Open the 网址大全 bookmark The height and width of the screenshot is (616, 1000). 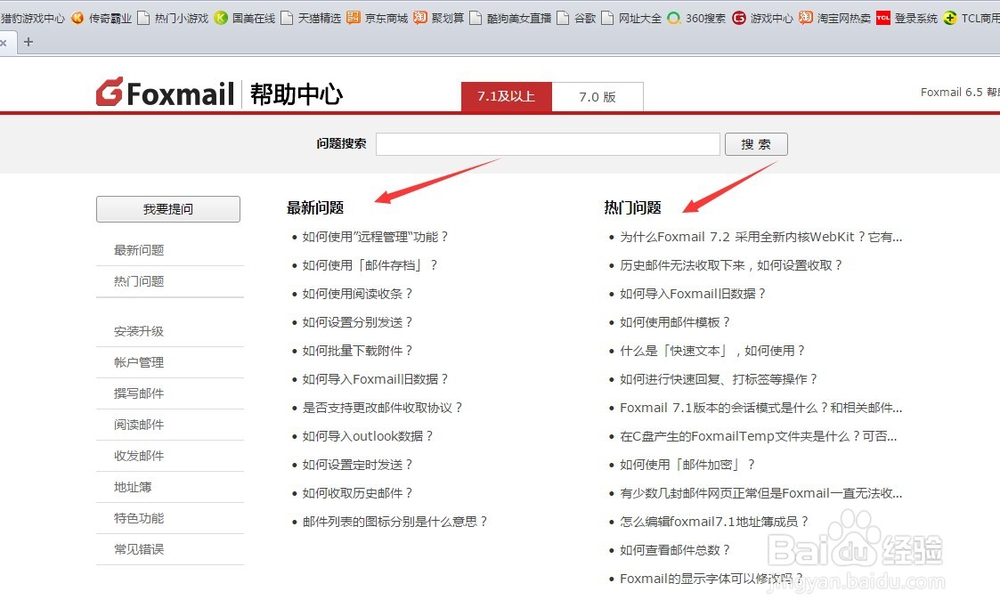(631, 18)
